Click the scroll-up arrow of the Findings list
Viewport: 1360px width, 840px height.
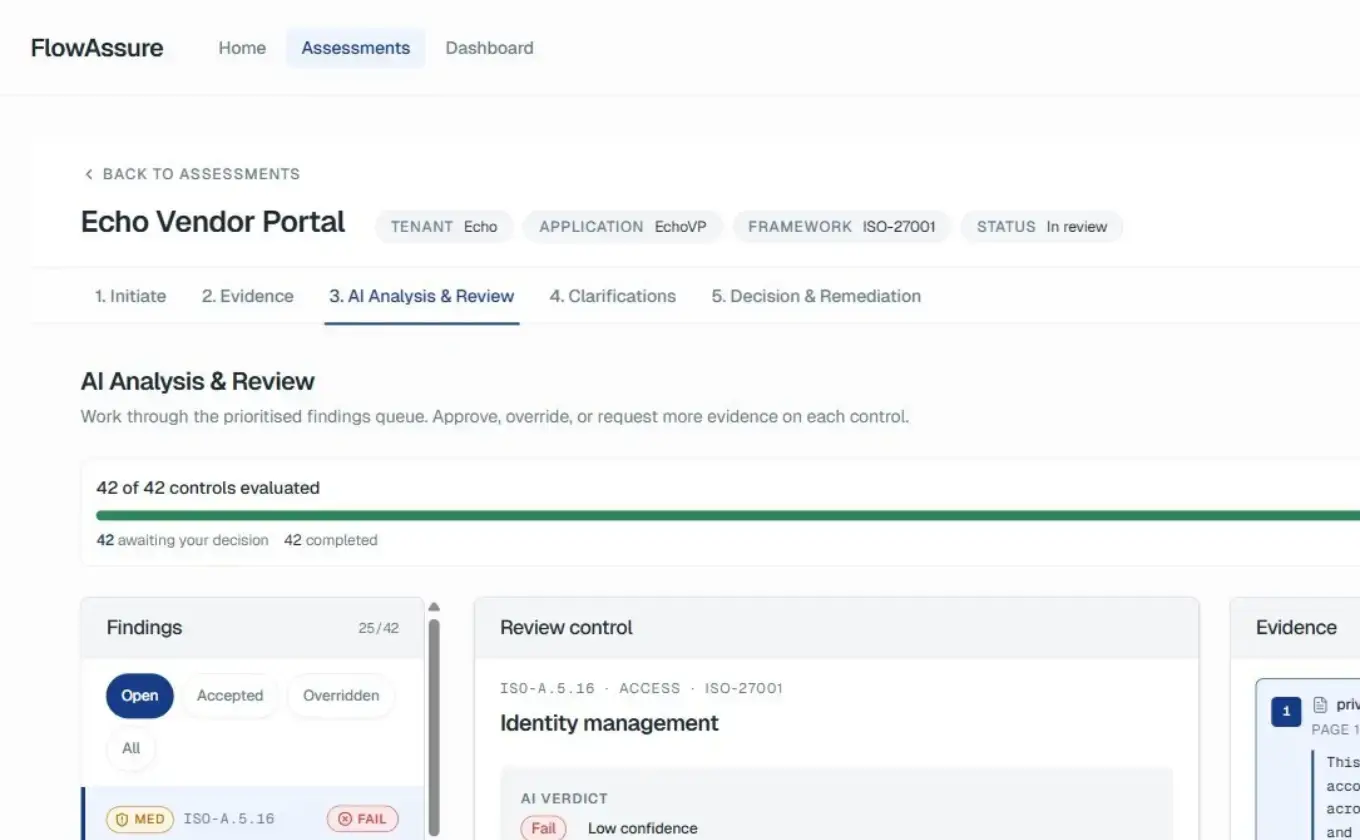434,606
